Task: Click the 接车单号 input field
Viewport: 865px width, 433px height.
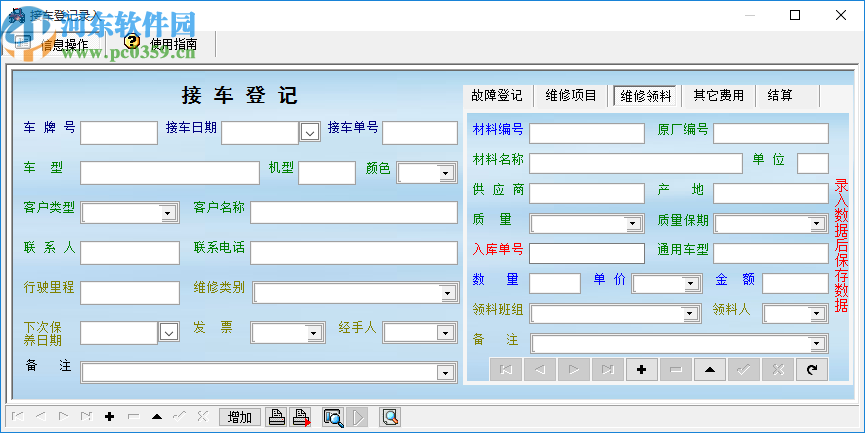Action: [420, 133]
